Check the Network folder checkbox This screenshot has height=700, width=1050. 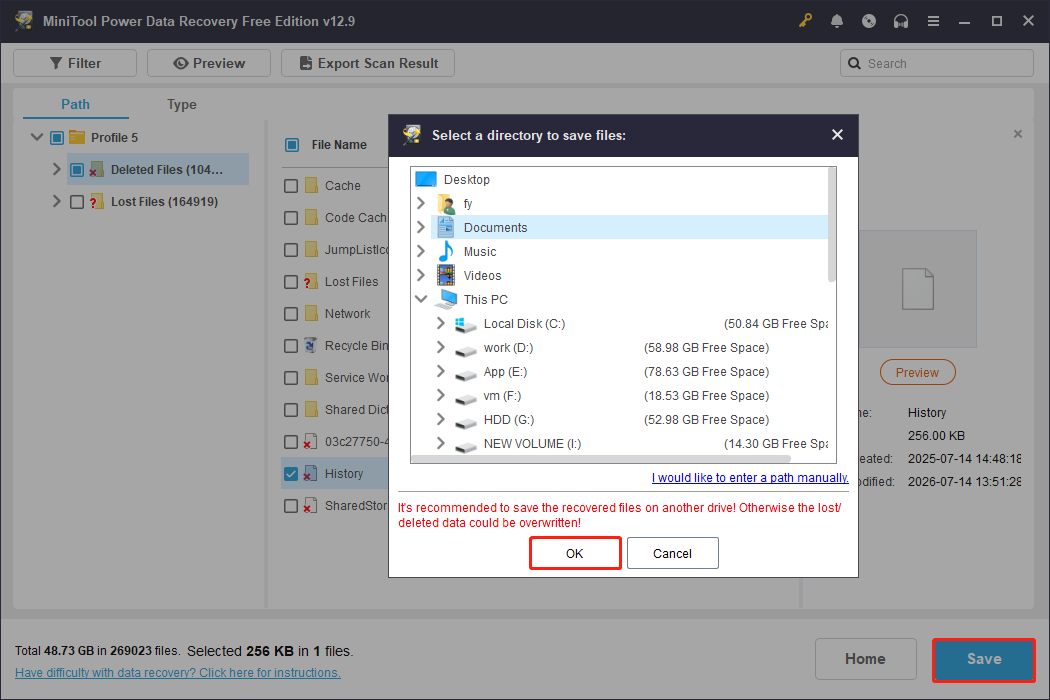point(291,313)
